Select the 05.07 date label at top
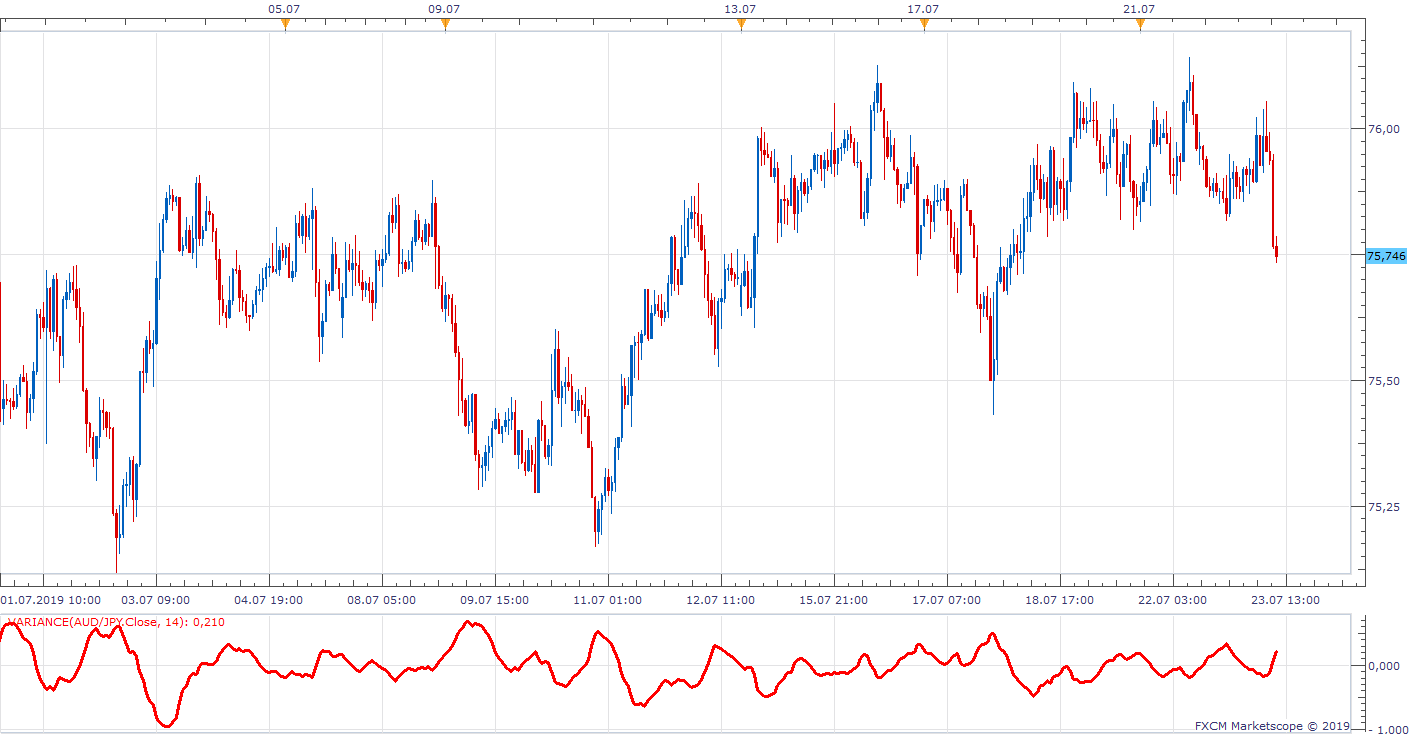The height and width of the screenshot is (734, 1423). point(284,9)
